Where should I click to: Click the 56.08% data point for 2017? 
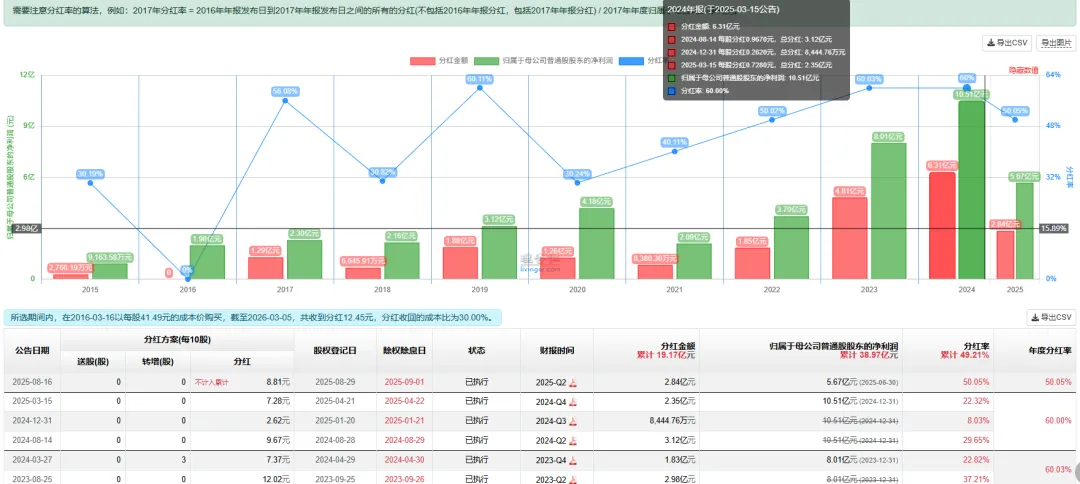285,101
